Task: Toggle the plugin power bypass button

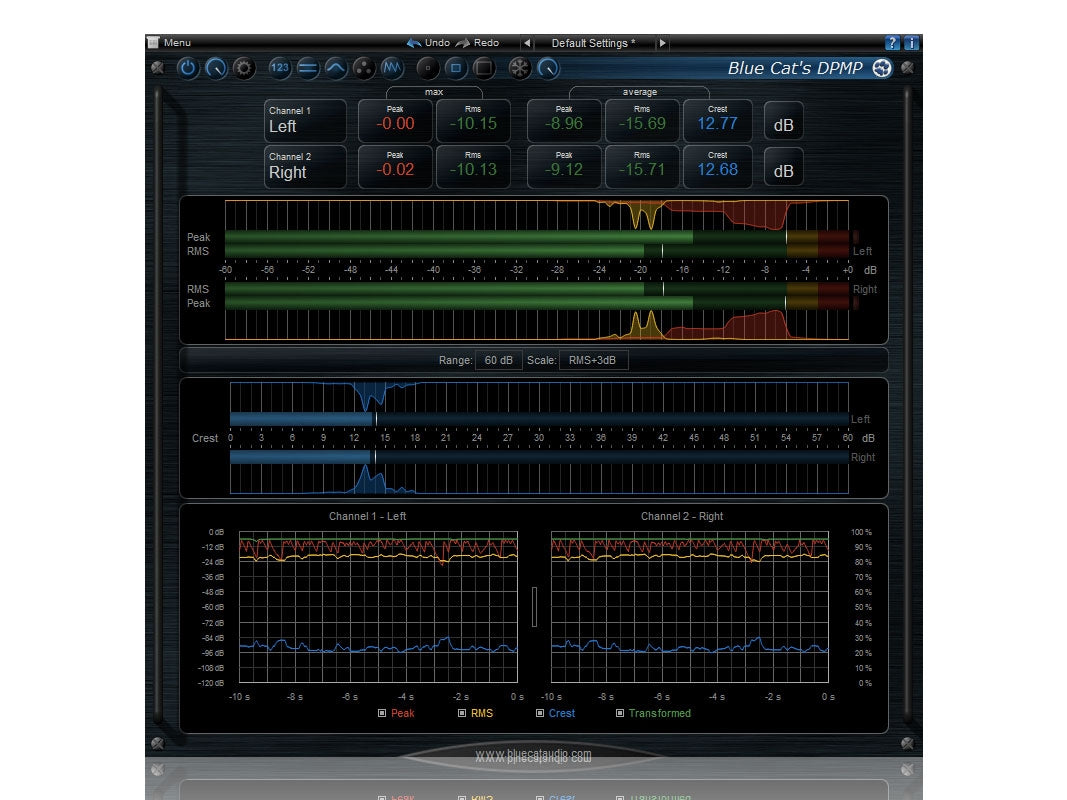Action: (x=187, y=68)
